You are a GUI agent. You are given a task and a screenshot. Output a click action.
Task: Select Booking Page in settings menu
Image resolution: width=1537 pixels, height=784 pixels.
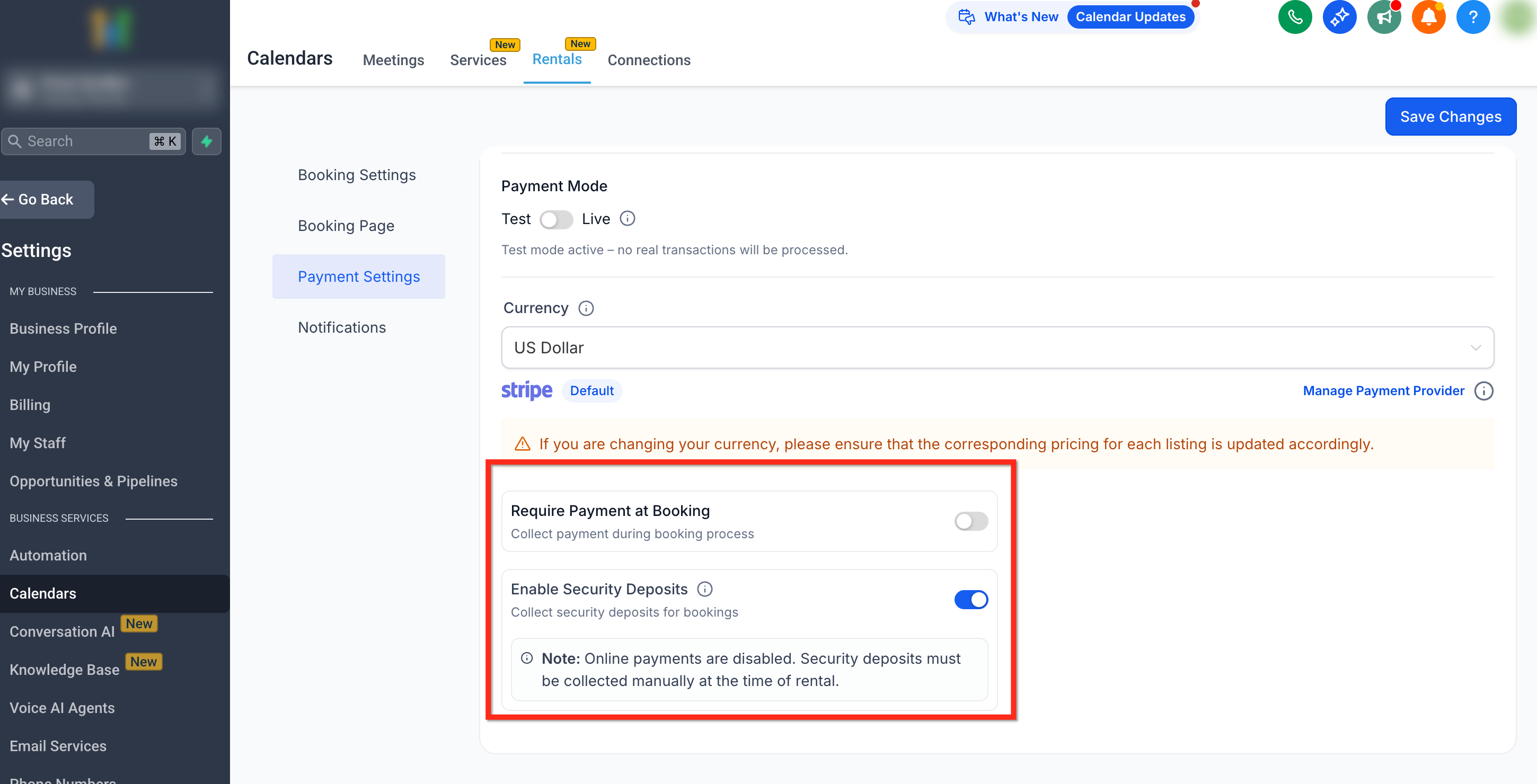(x=346, y=226)
